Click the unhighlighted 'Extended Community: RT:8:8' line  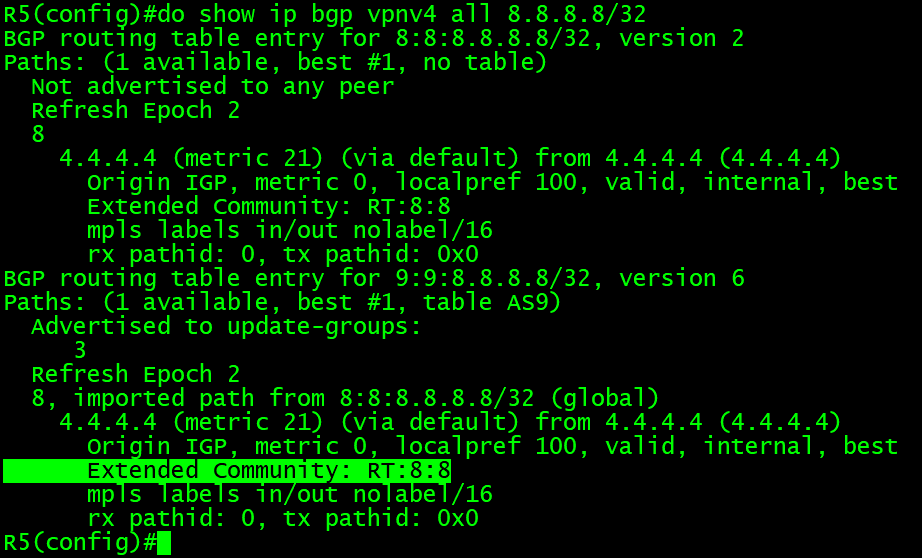pos(269,206)
